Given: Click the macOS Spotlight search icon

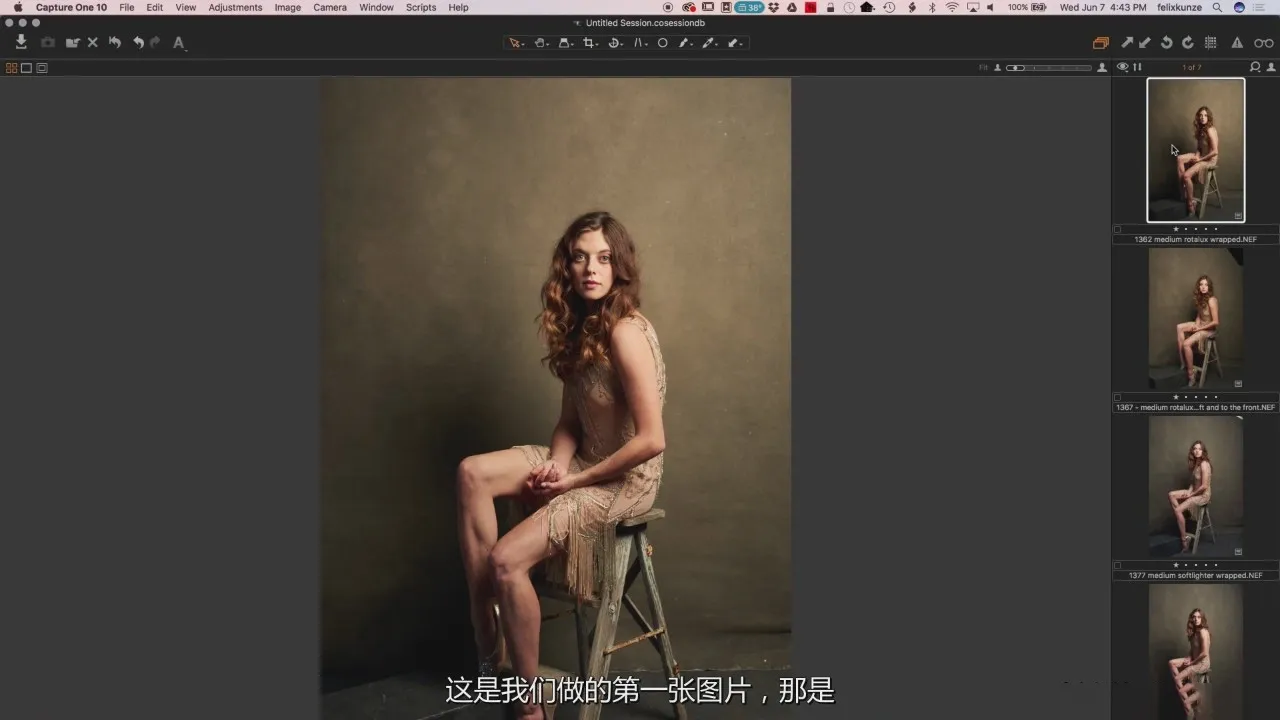Looking at the screenshot, I should tap(1217, 7).
